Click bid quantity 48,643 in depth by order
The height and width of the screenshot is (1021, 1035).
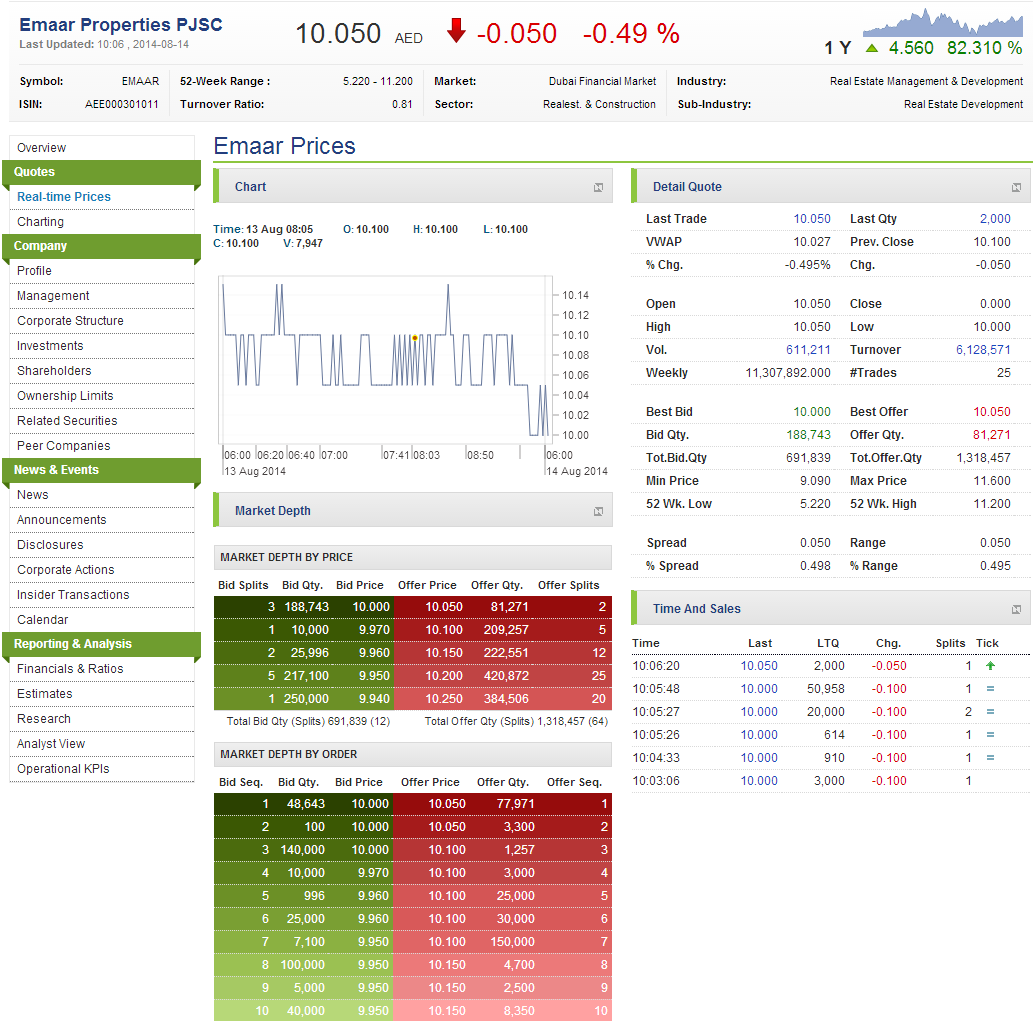(306, 805)
